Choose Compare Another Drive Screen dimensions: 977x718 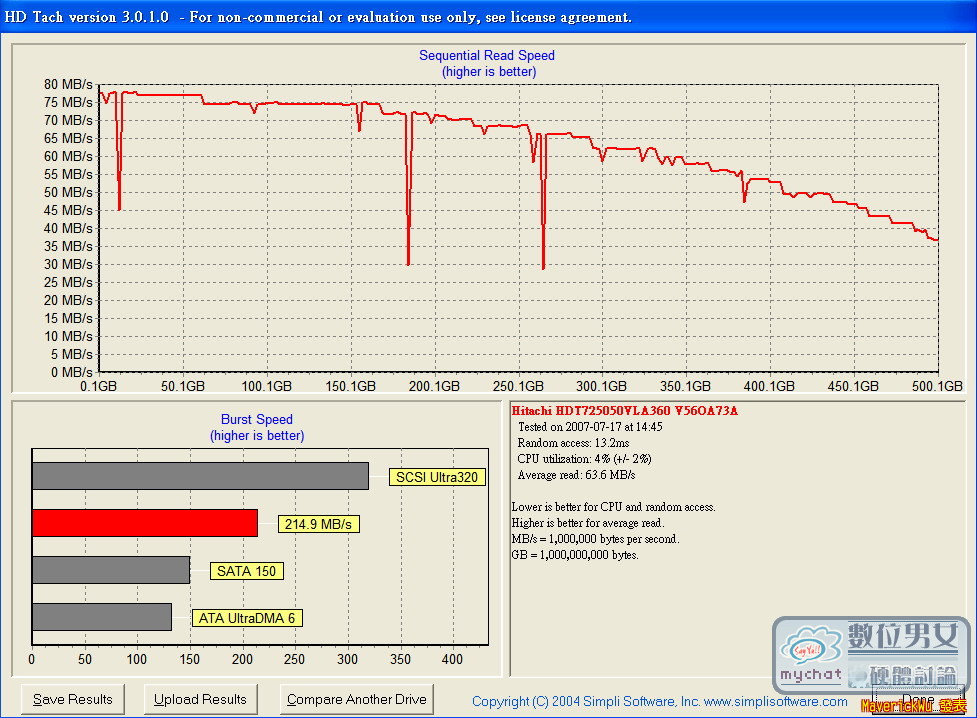pos(356,699)
